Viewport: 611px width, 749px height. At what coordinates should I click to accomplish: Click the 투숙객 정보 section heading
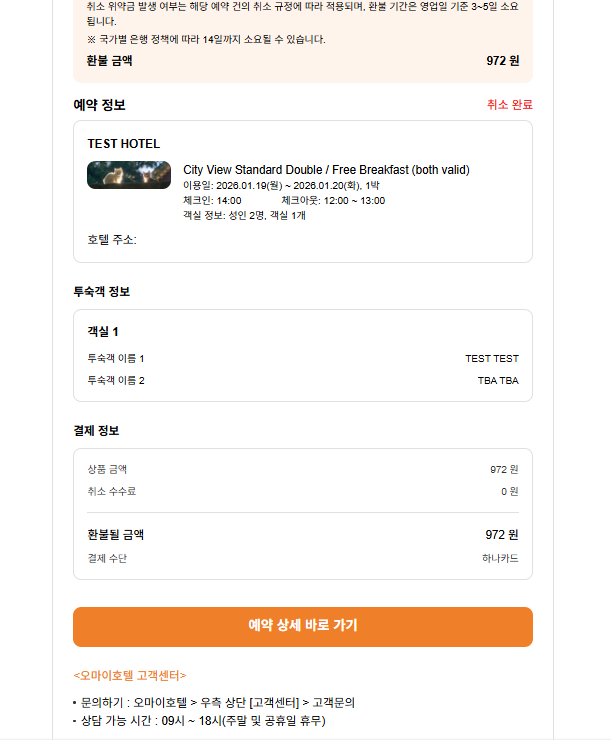(102, 292)
